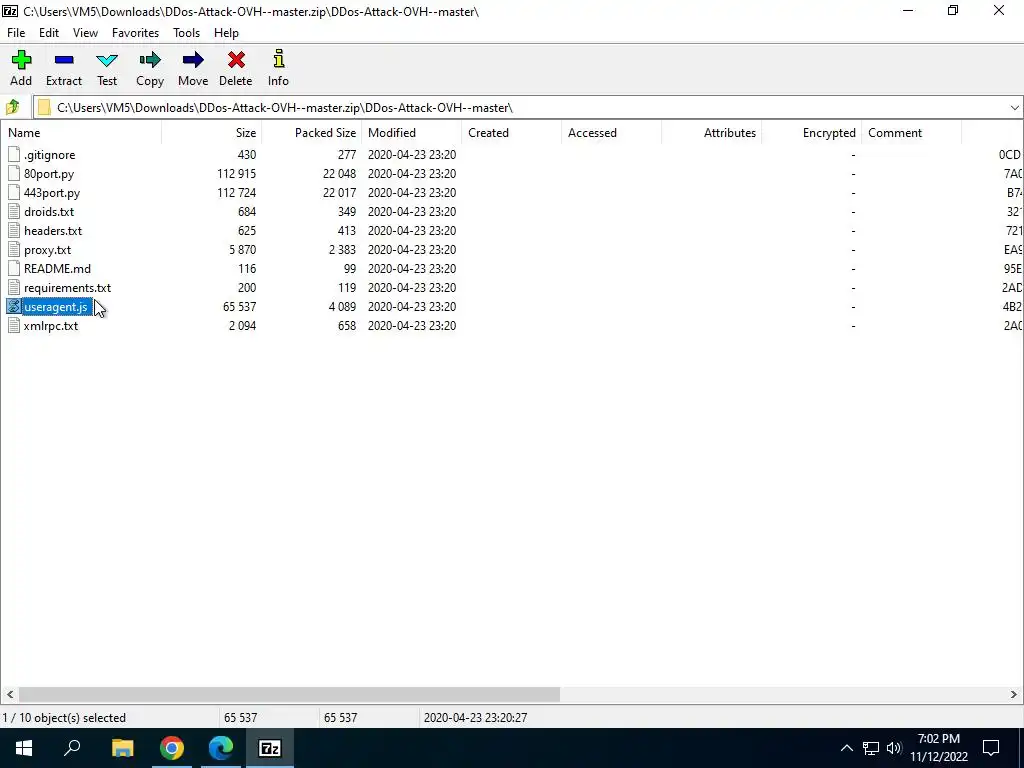This screenshot has width=1024, height=768.
Task: Open the Favorites menu
Action: [135, 33]
